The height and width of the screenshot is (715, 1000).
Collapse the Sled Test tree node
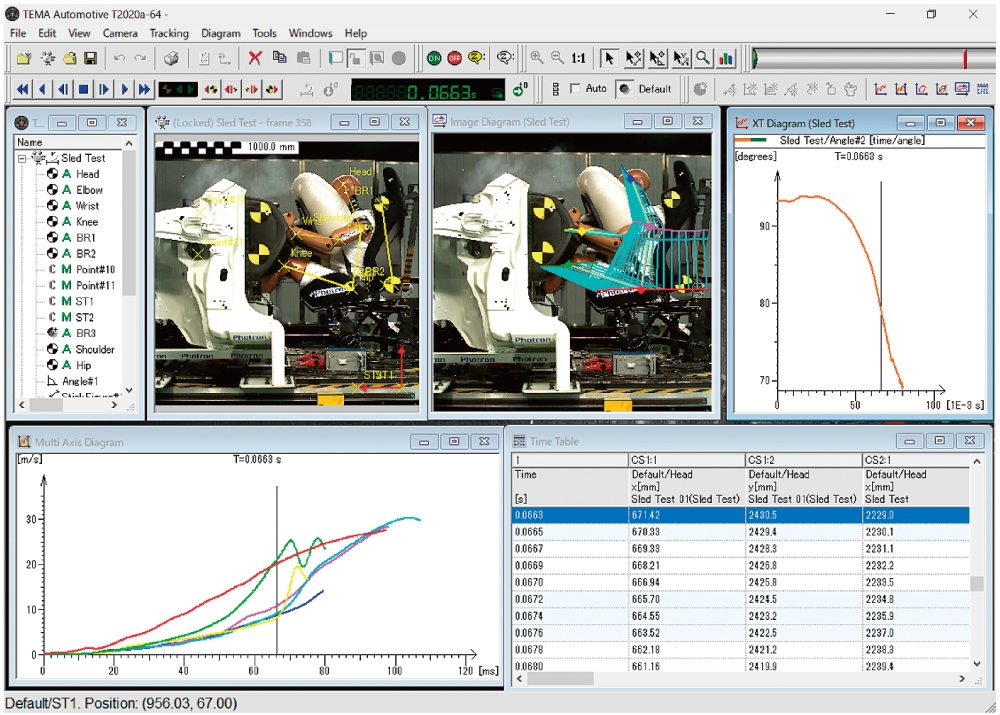[22, 158]
